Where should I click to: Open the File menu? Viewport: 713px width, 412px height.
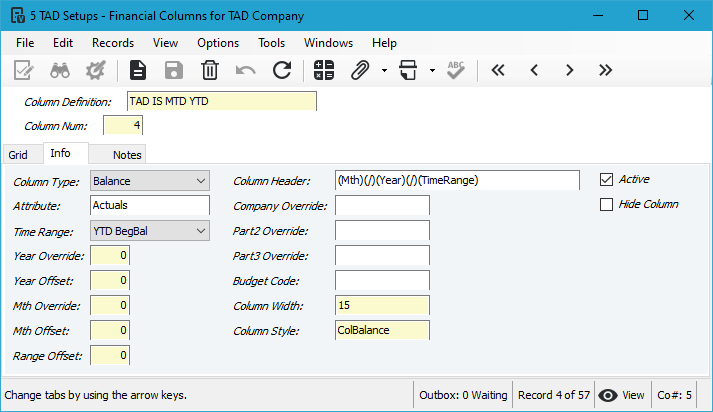point(25,43)
